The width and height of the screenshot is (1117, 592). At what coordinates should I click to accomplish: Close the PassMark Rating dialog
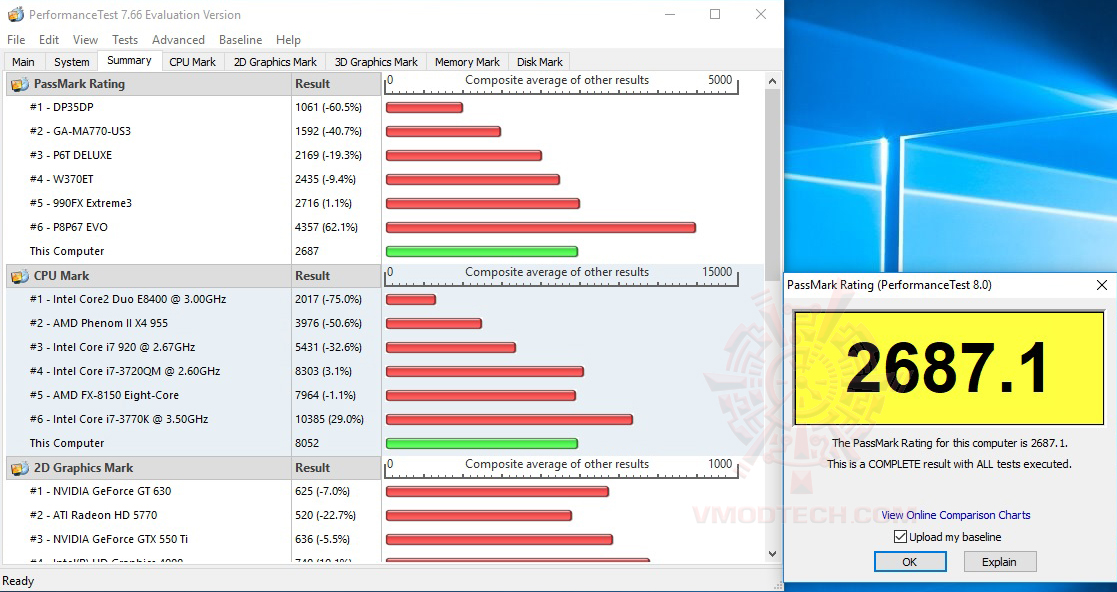[1102, 285]
